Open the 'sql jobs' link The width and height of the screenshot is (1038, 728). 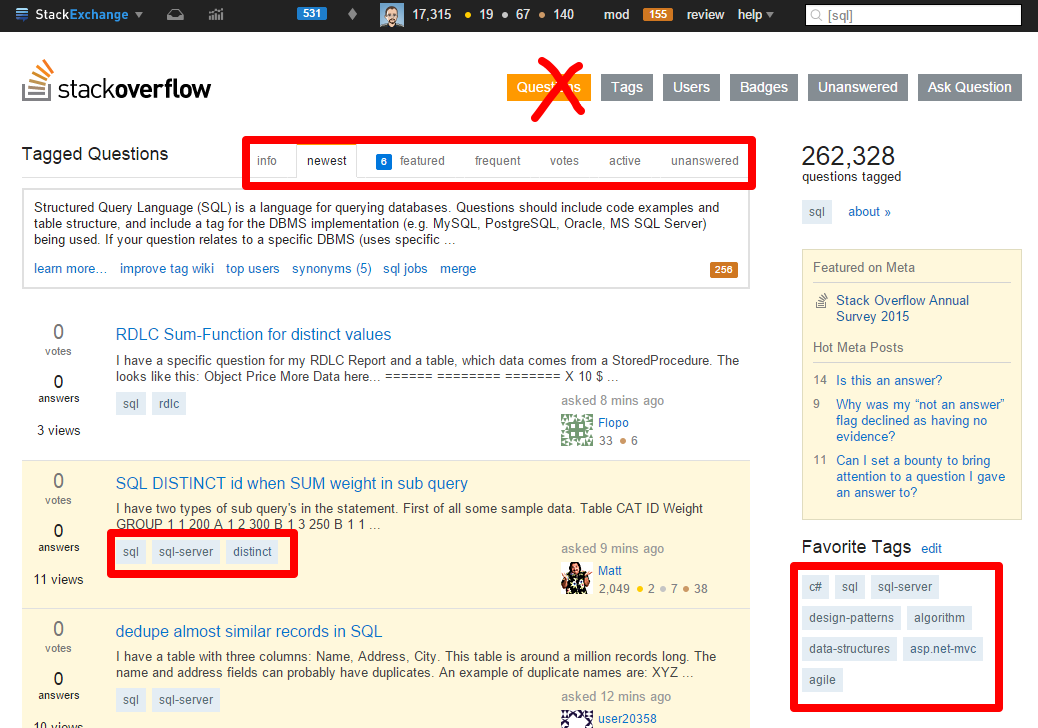(405, 269)
